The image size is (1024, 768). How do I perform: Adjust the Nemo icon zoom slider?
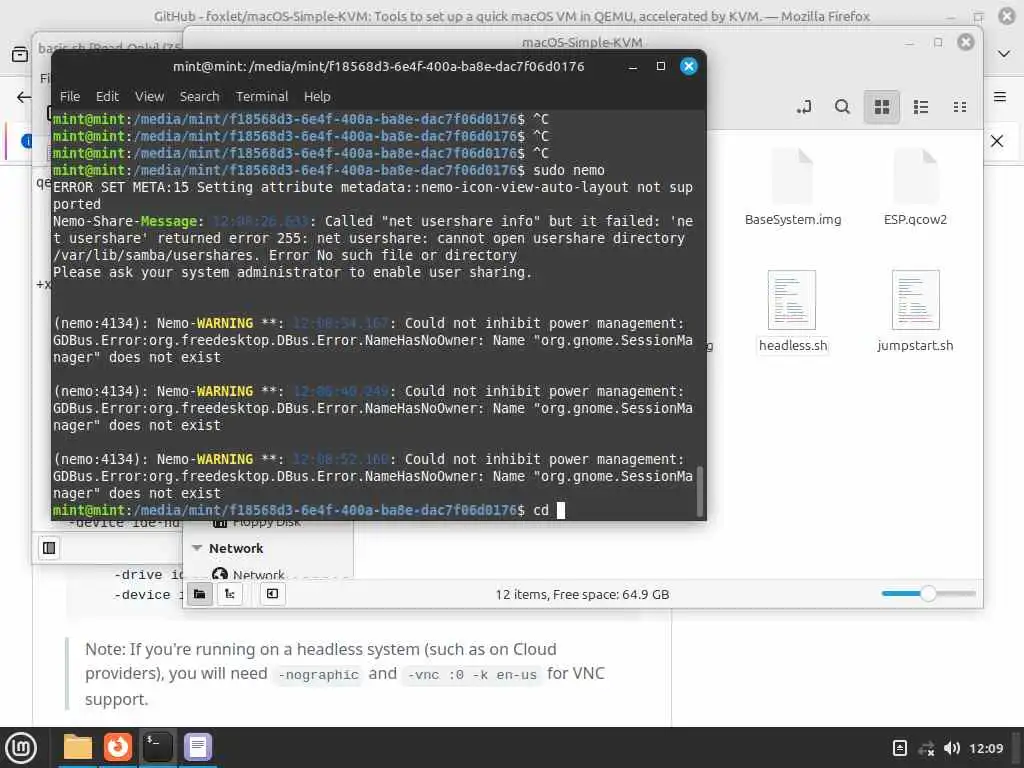(928, 594)
